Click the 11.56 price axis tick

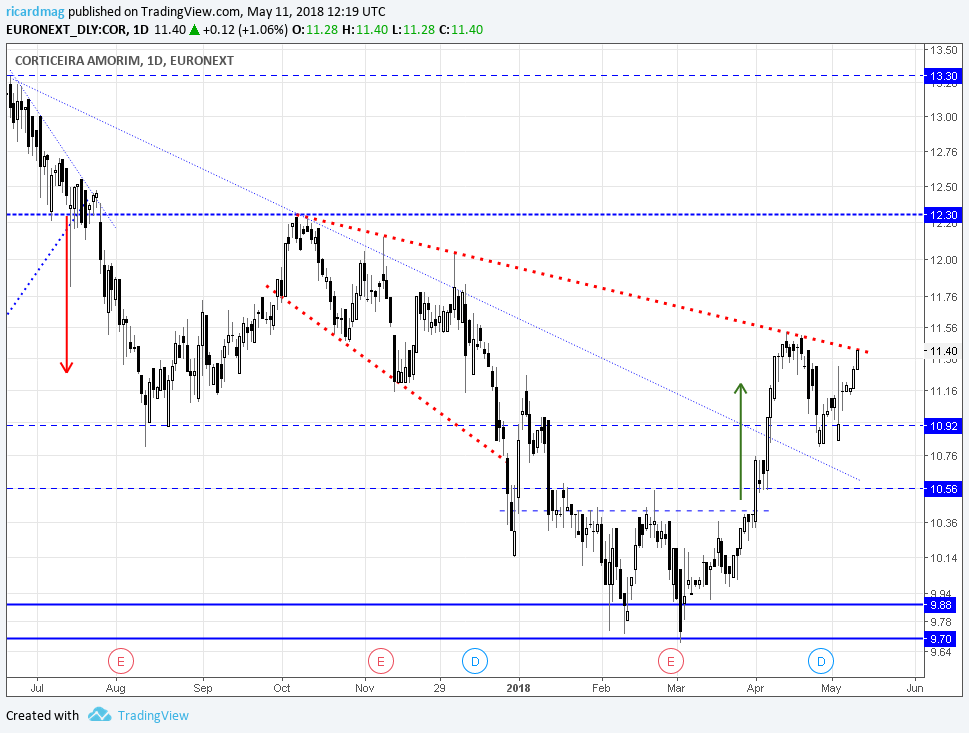click(944, 328)
